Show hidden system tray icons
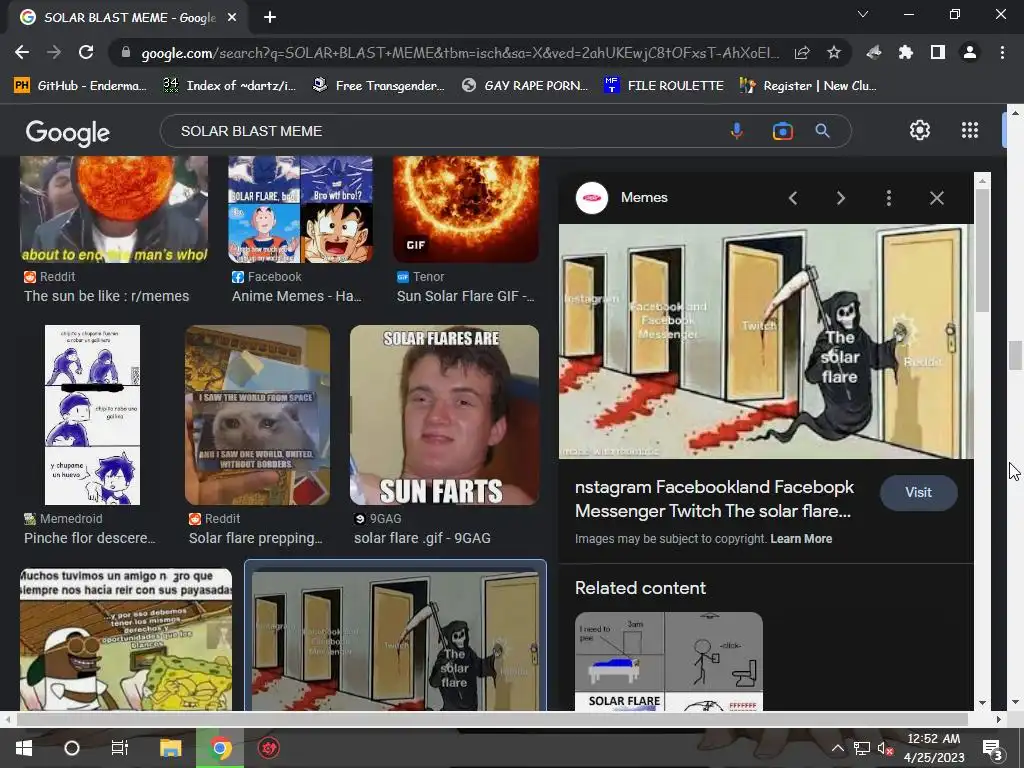Screen dimensions: 1024x768 click(837, 748)
